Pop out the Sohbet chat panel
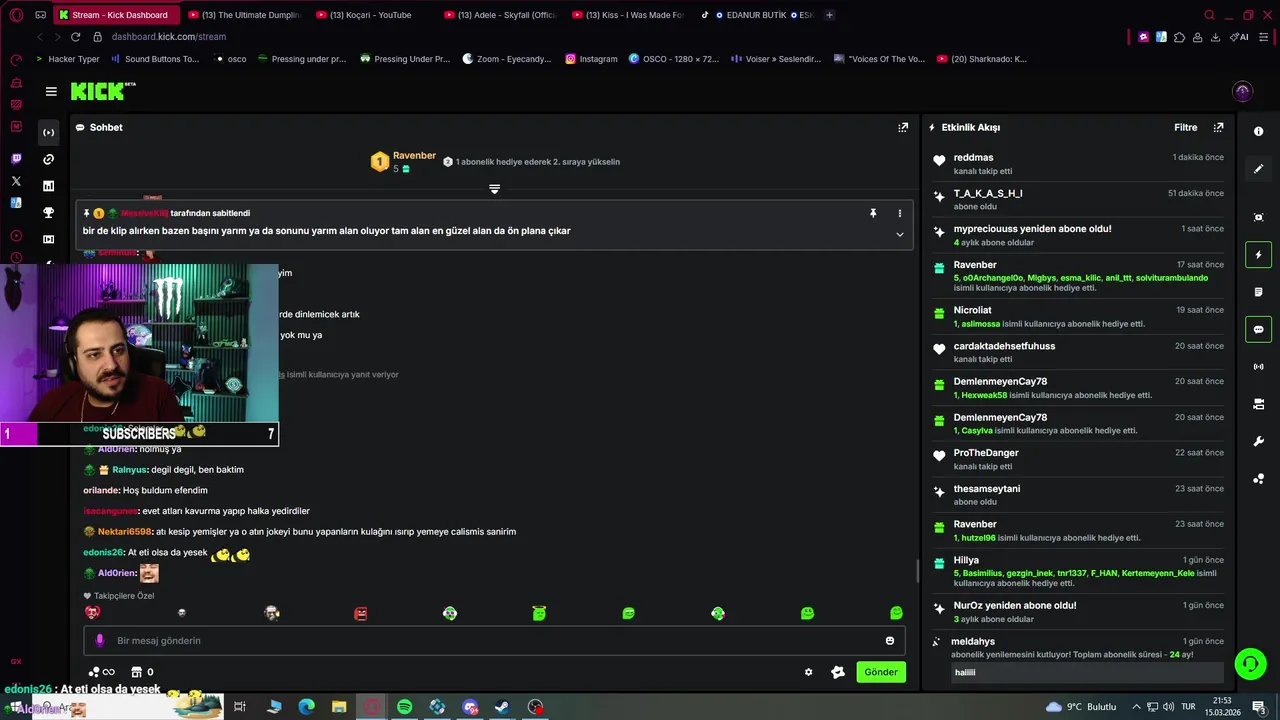The image size is (1280, 720). pyautogui.click(x=903, y=127)
